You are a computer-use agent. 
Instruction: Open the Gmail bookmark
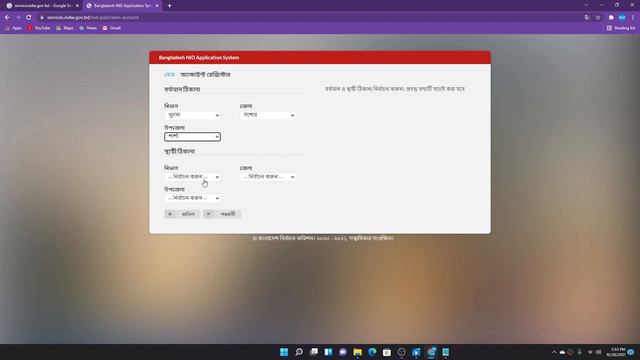tap(112, 28)
